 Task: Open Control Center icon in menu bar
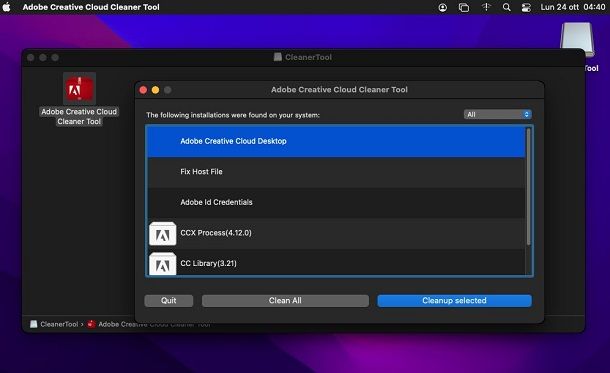[x=526, y=7]
